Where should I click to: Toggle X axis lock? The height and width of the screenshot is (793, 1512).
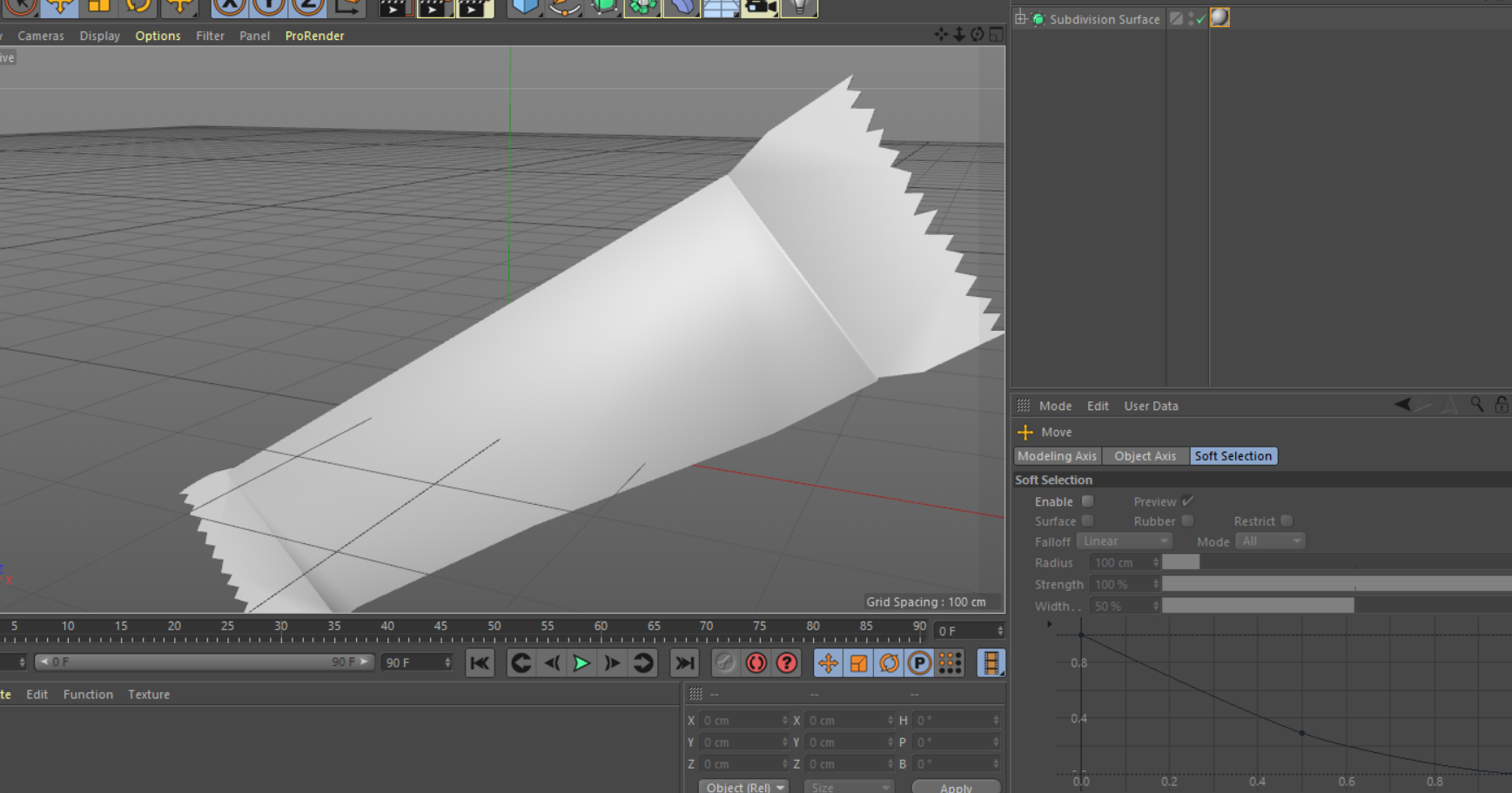[x=229, y=7]
